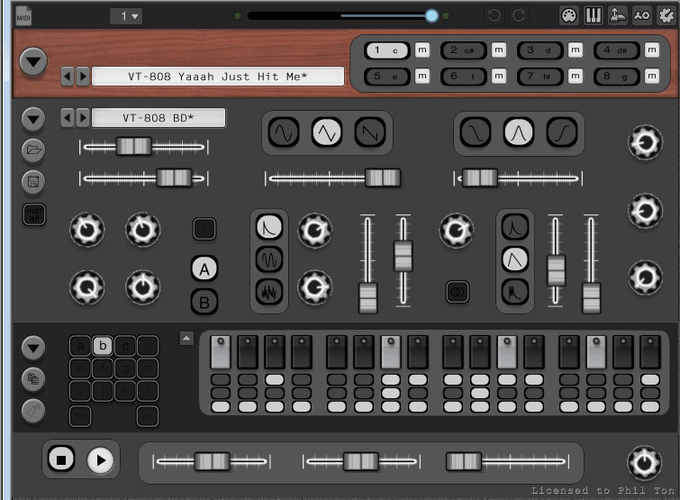Select band-pass filter shape
Screen dimensions: 680x500
tap(519, 133)
